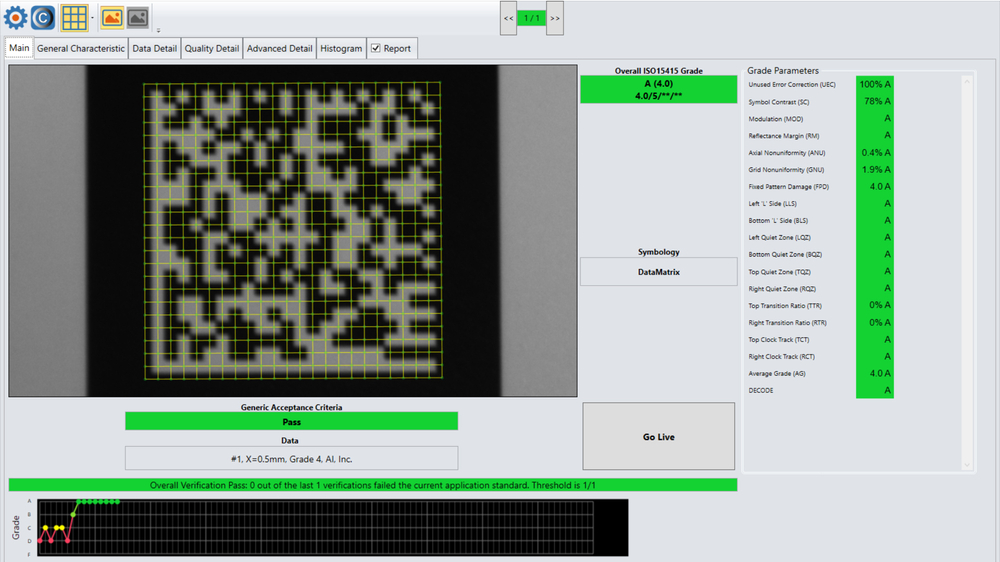
Task: Click Unused Error Correction 100% A value
Action: (x=874, y=84)
